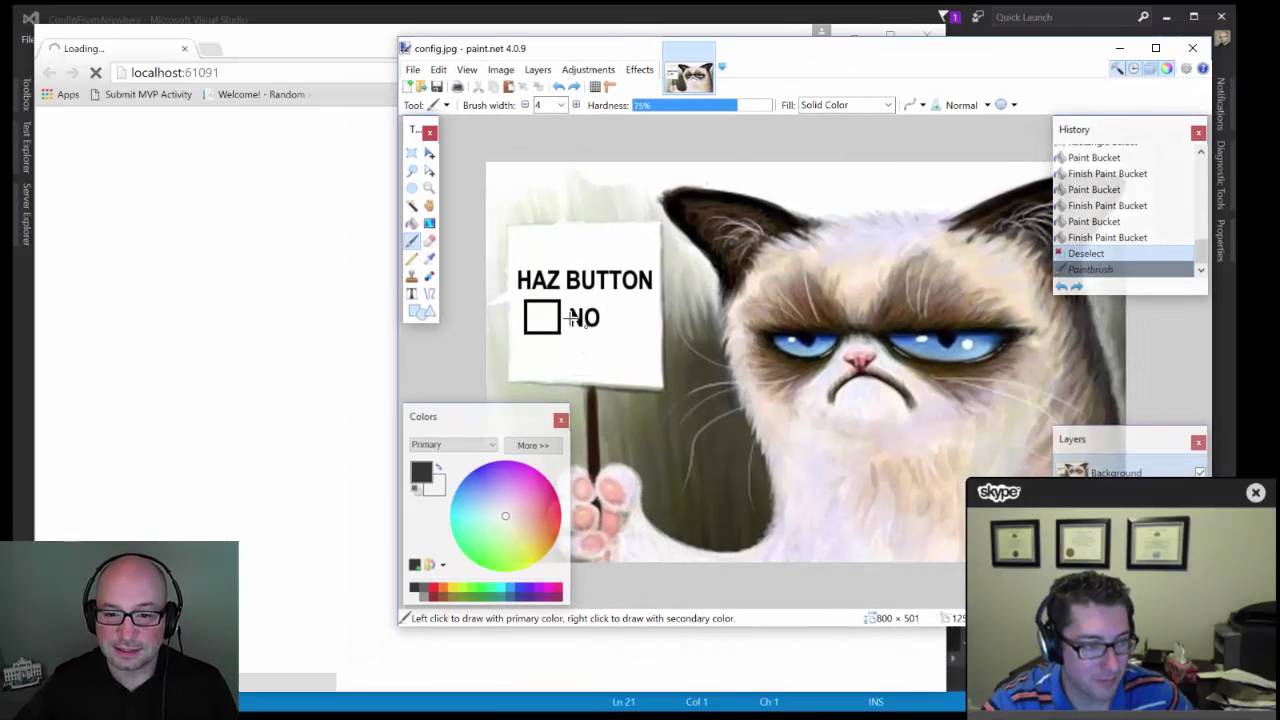
Task: Open the Brush width dropdown arrow
Action: click(x=561, y=105)
